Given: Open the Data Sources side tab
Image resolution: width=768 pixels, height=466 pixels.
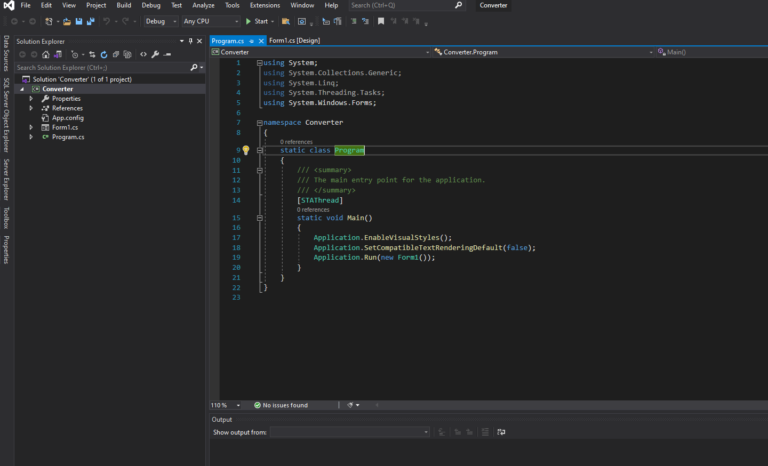Looking at the screenshot, I should coord(6,53).
